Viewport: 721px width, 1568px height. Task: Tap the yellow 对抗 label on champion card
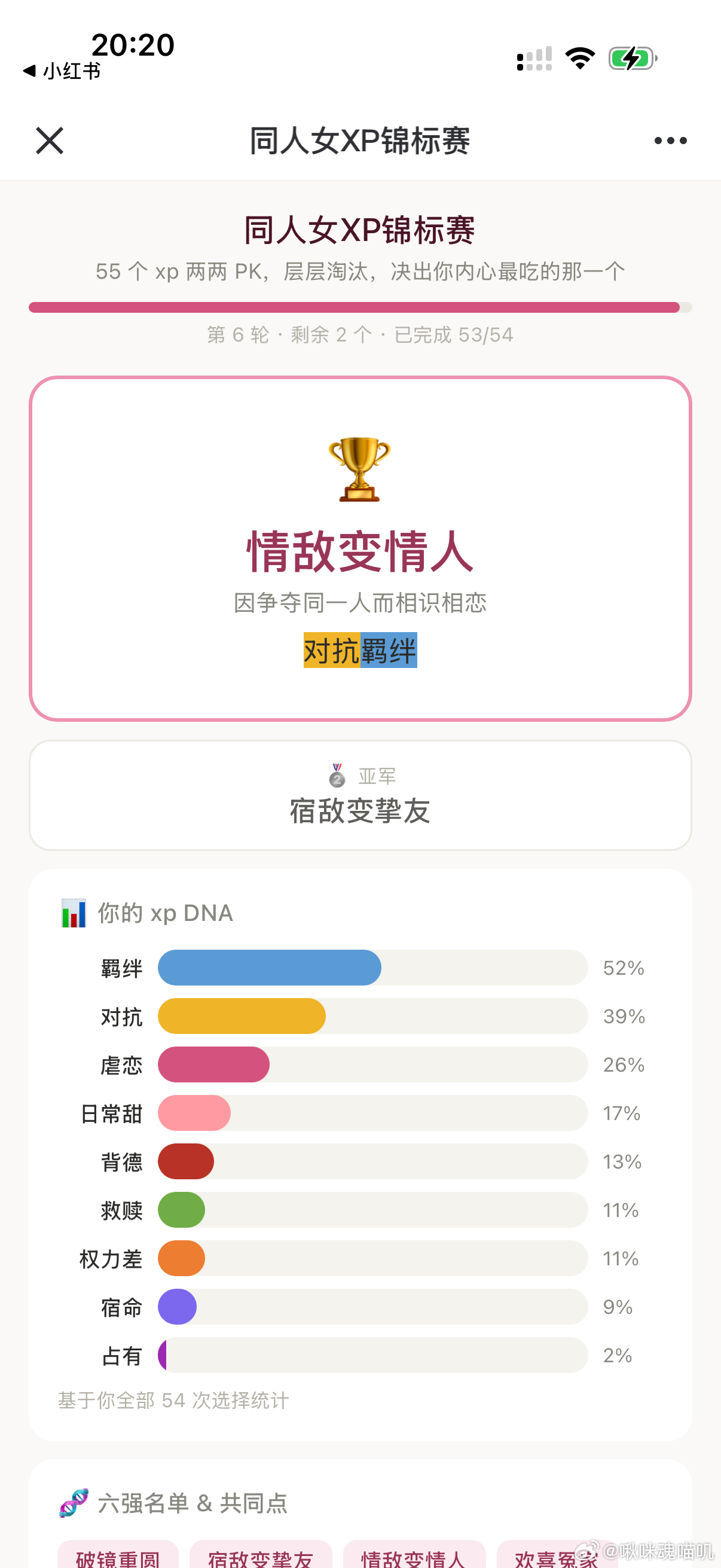click(x=332, y=651)
